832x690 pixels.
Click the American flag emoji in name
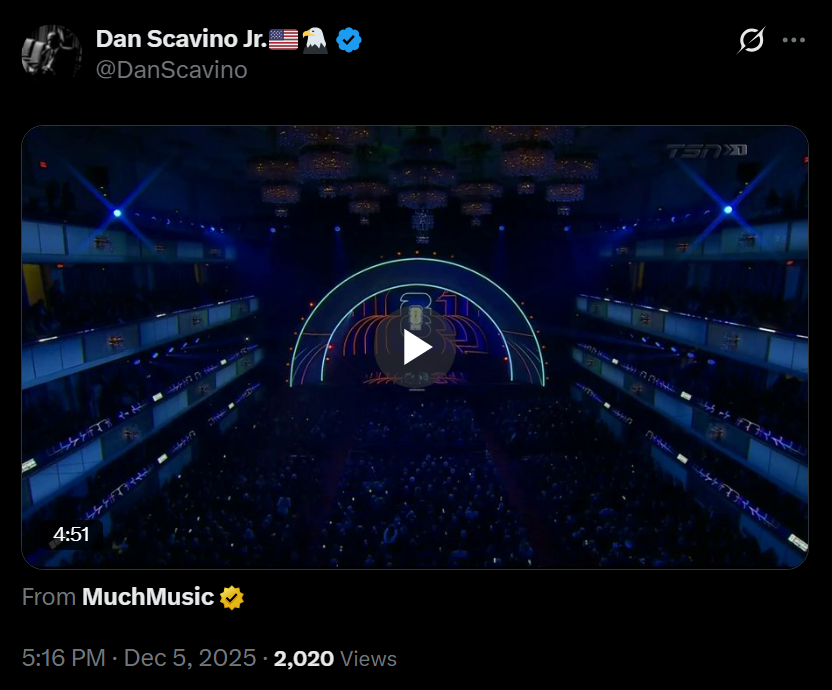click(283, 40)
